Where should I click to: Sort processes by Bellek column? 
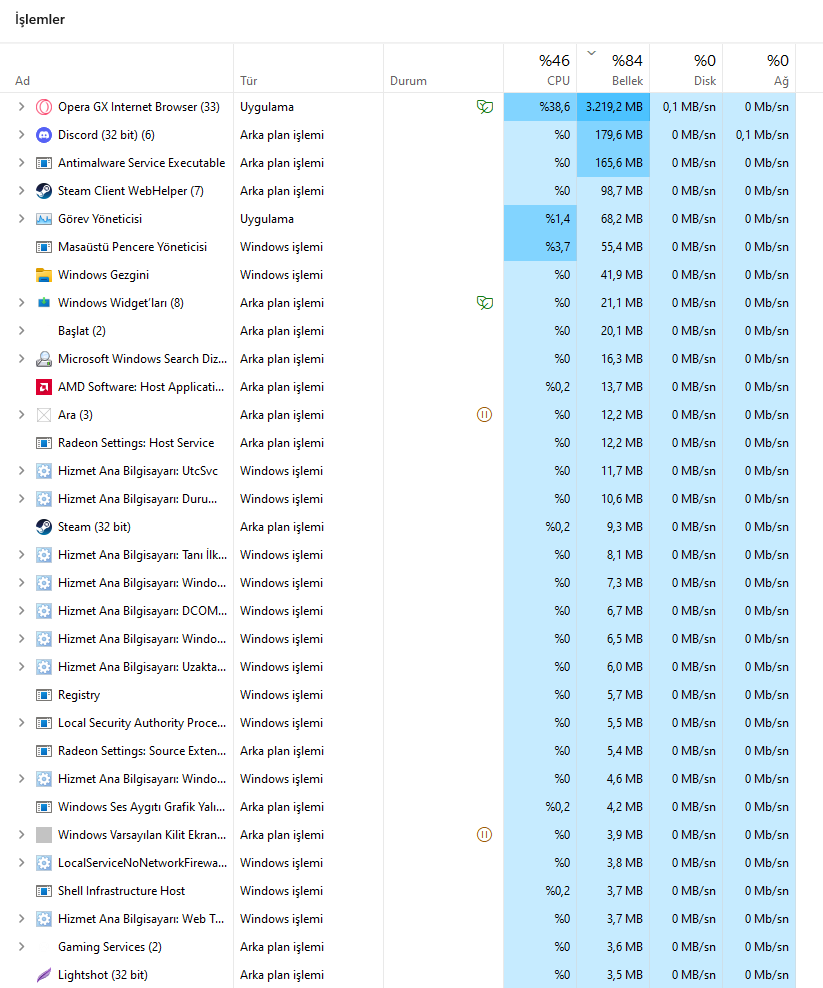click(613, 68)
